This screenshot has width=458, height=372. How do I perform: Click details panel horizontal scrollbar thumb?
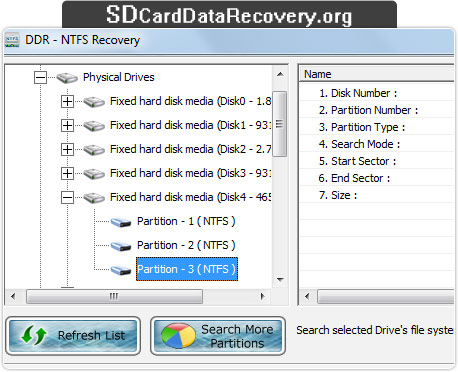coord(386,296)
